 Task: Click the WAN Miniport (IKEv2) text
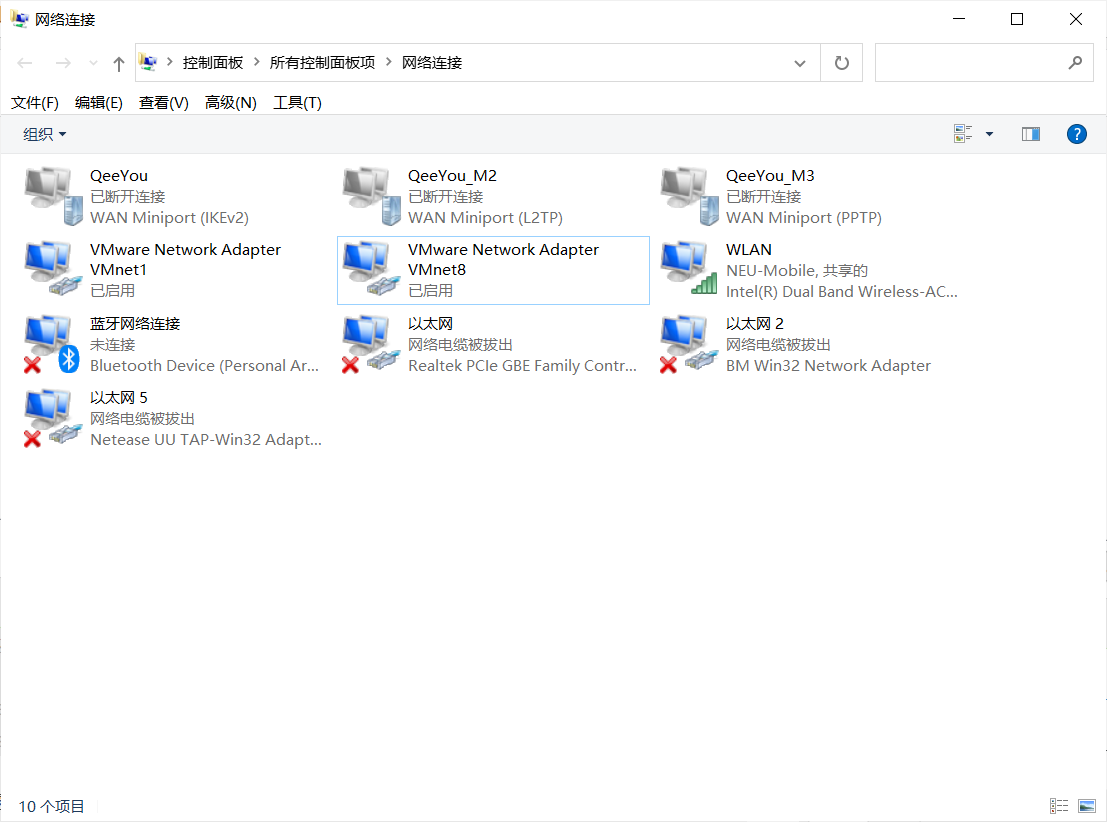(x=169, y=218)
